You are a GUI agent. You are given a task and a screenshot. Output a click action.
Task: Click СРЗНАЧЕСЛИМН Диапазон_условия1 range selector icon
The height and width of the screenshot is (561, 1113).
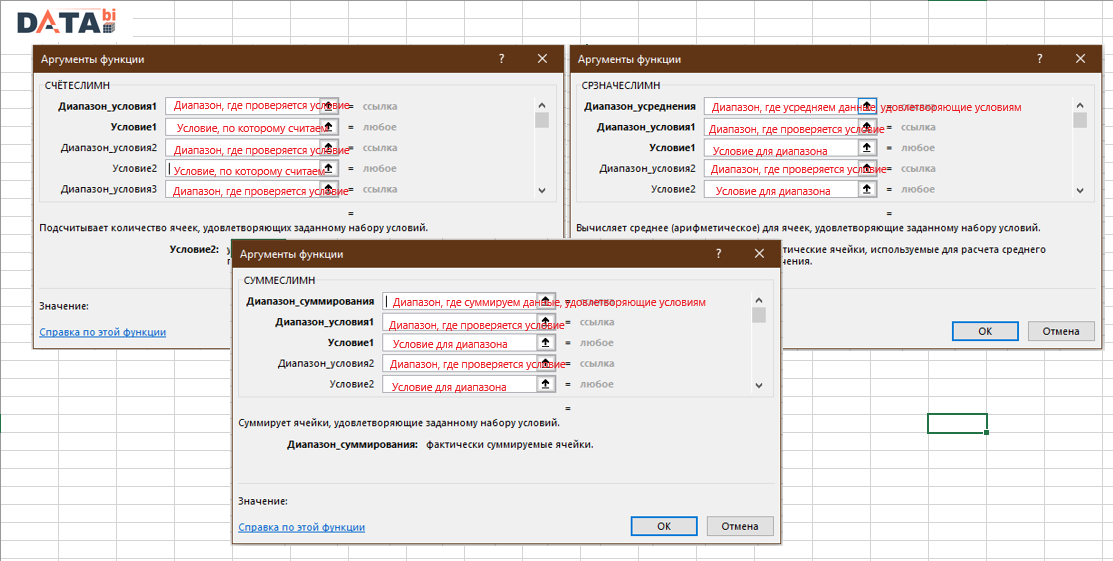click(x=867, y=127)
